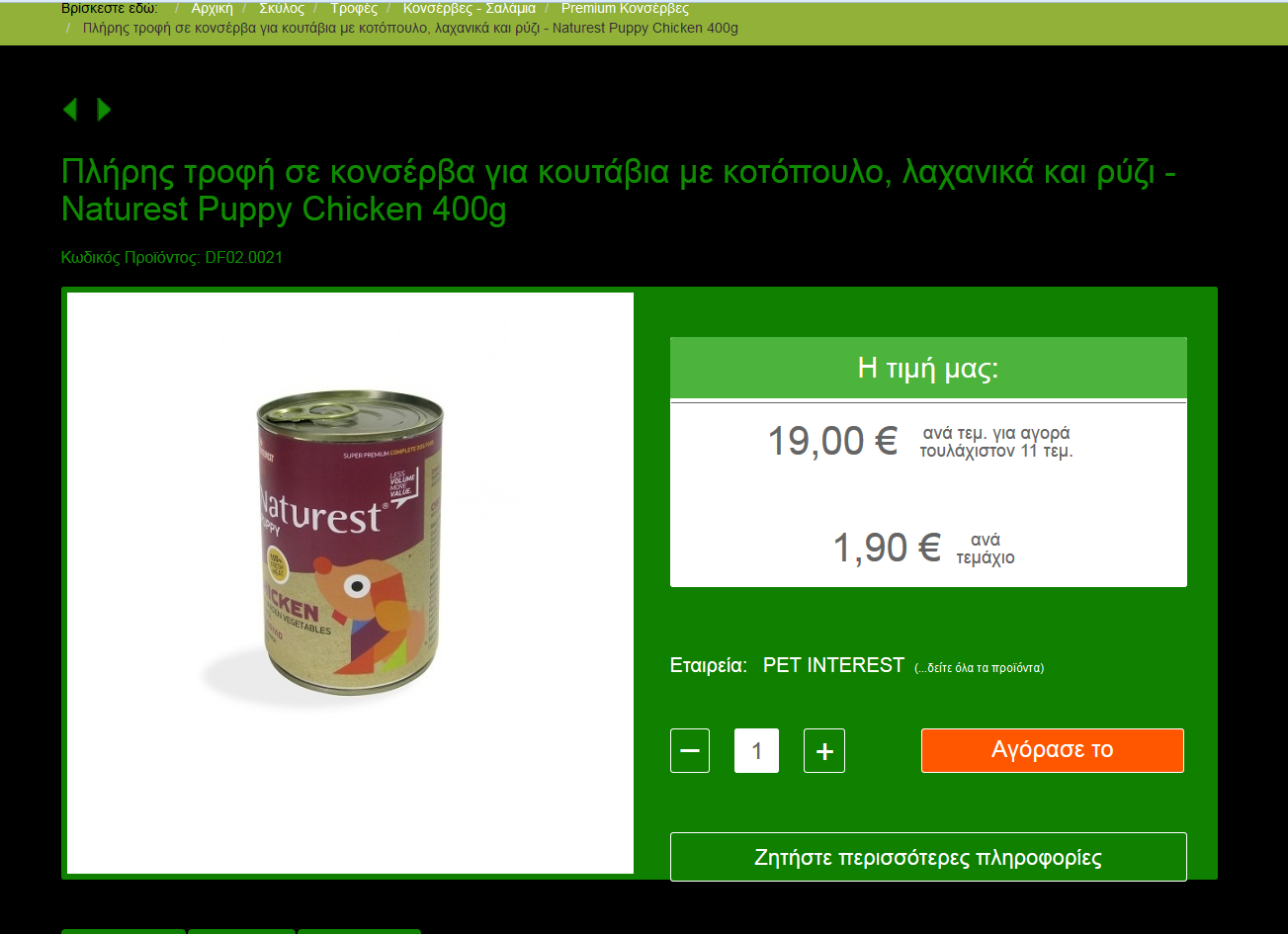Screen dimensions: 1288x934
Task: Open the Αρχική breadcrumb link
Action: pyautogui.click(x=213, y=8)
